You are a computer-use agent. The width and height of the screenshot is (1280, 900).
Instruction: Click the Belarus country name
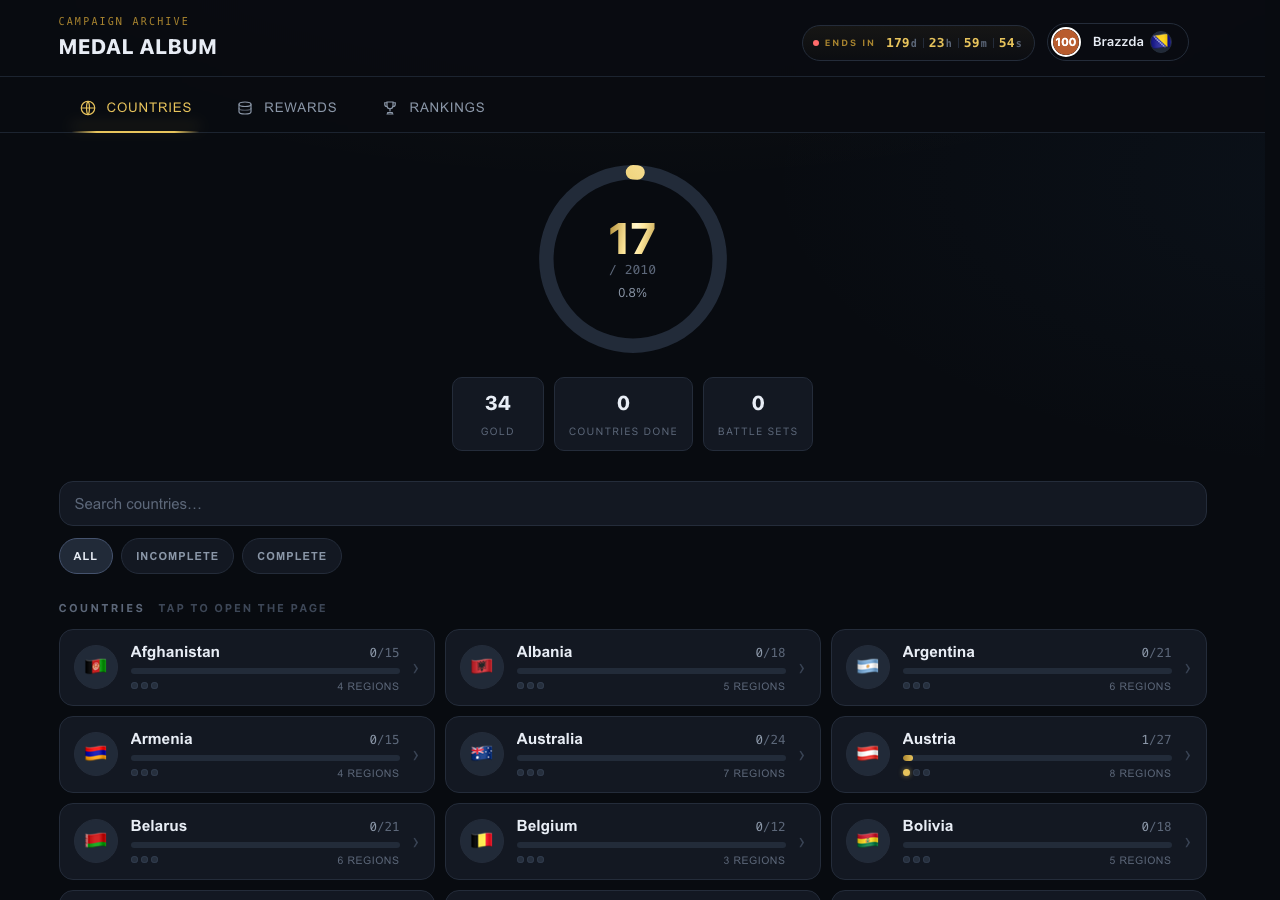[159, 826]
